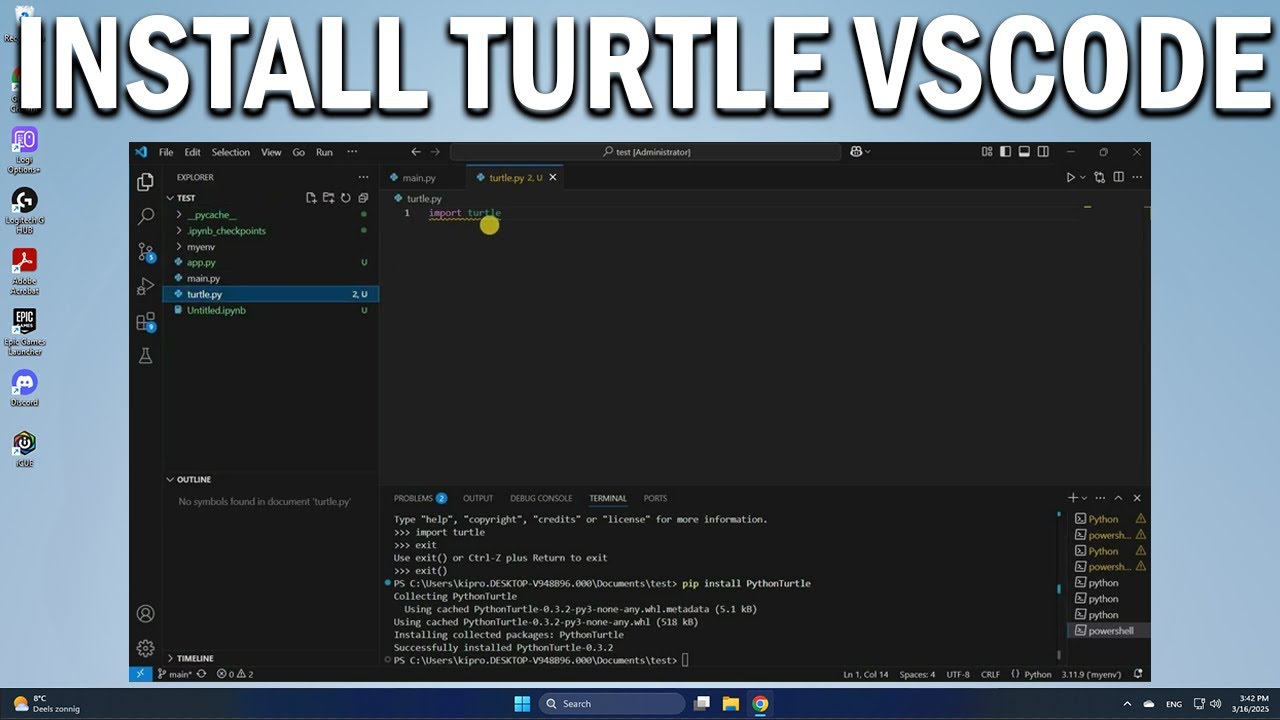Open app.py in the Explorer
Image resolution: width=1280 pixels, height=720 pixels.
pyautogui.click(x=270, y=263)
